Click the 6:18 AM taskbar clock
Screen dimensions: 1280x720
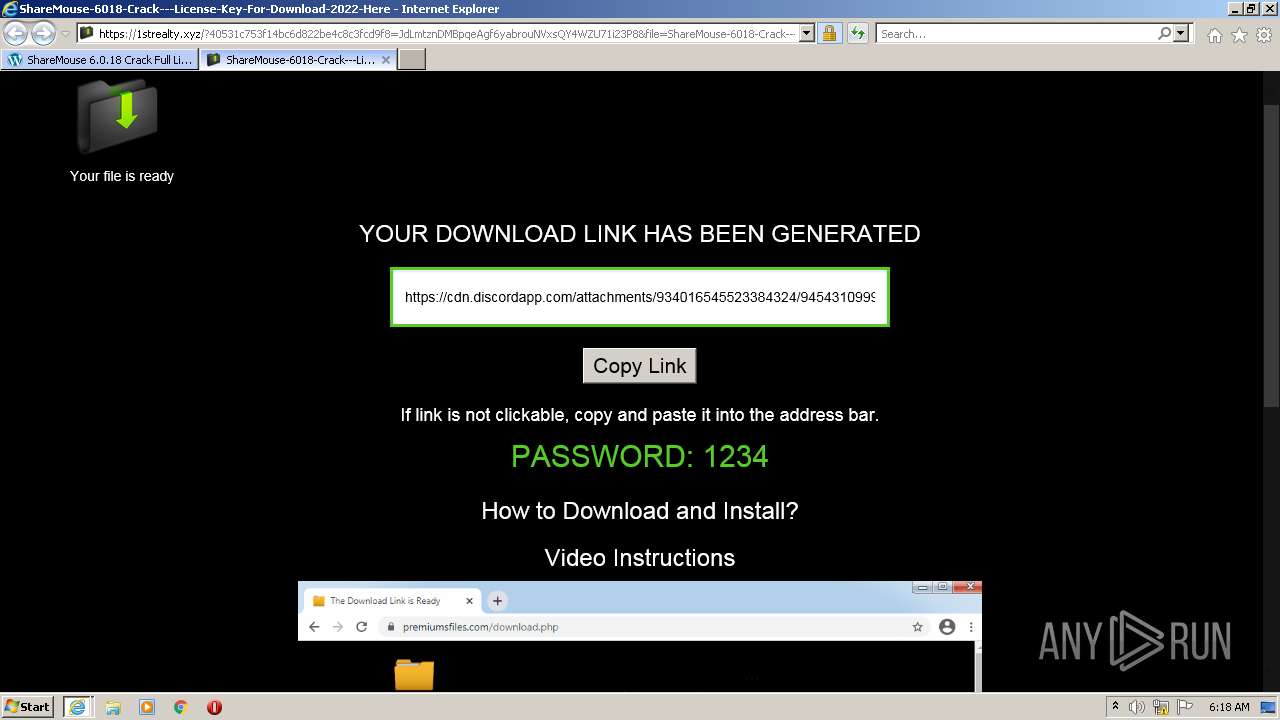pyautogui.click(x=1229, y=707)
